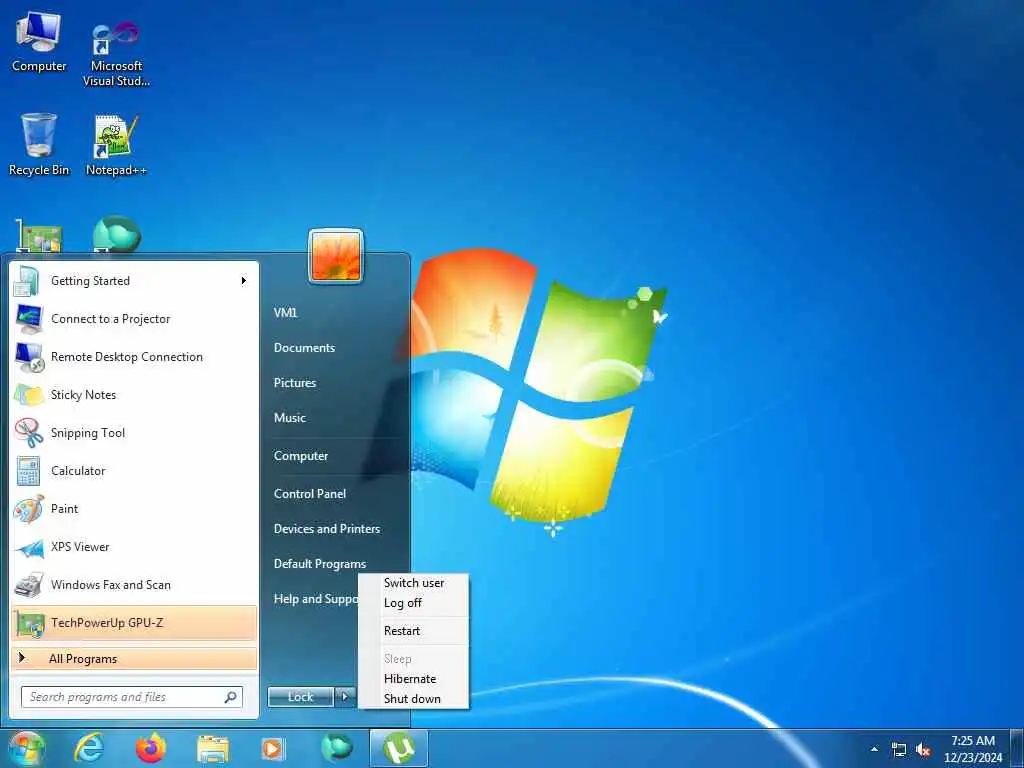
Task: Click the Lock button
Action: [x=301, y=697]
